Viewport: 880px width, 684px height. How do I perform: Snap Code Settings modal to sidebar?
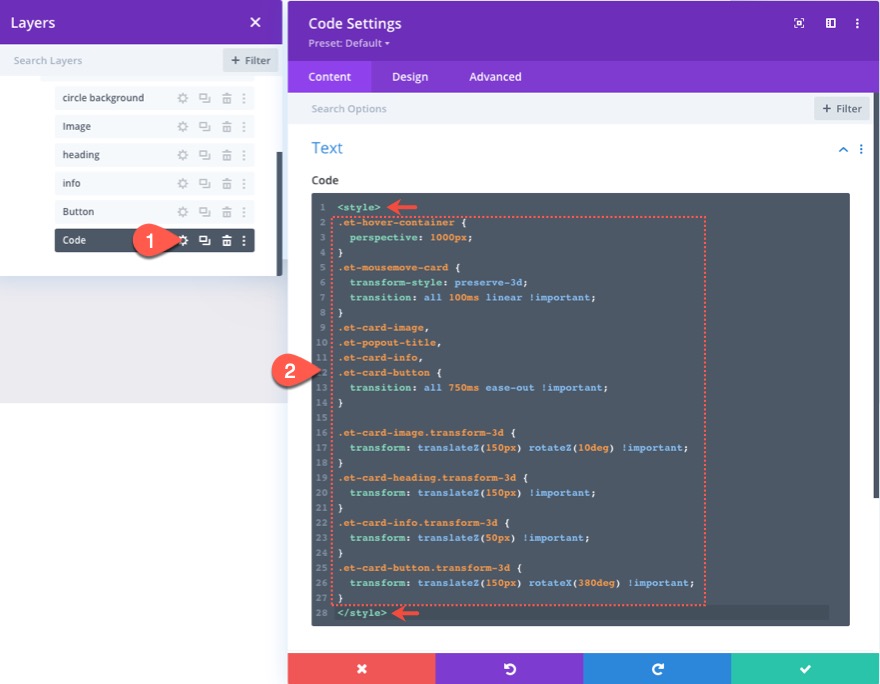(831, 23)
